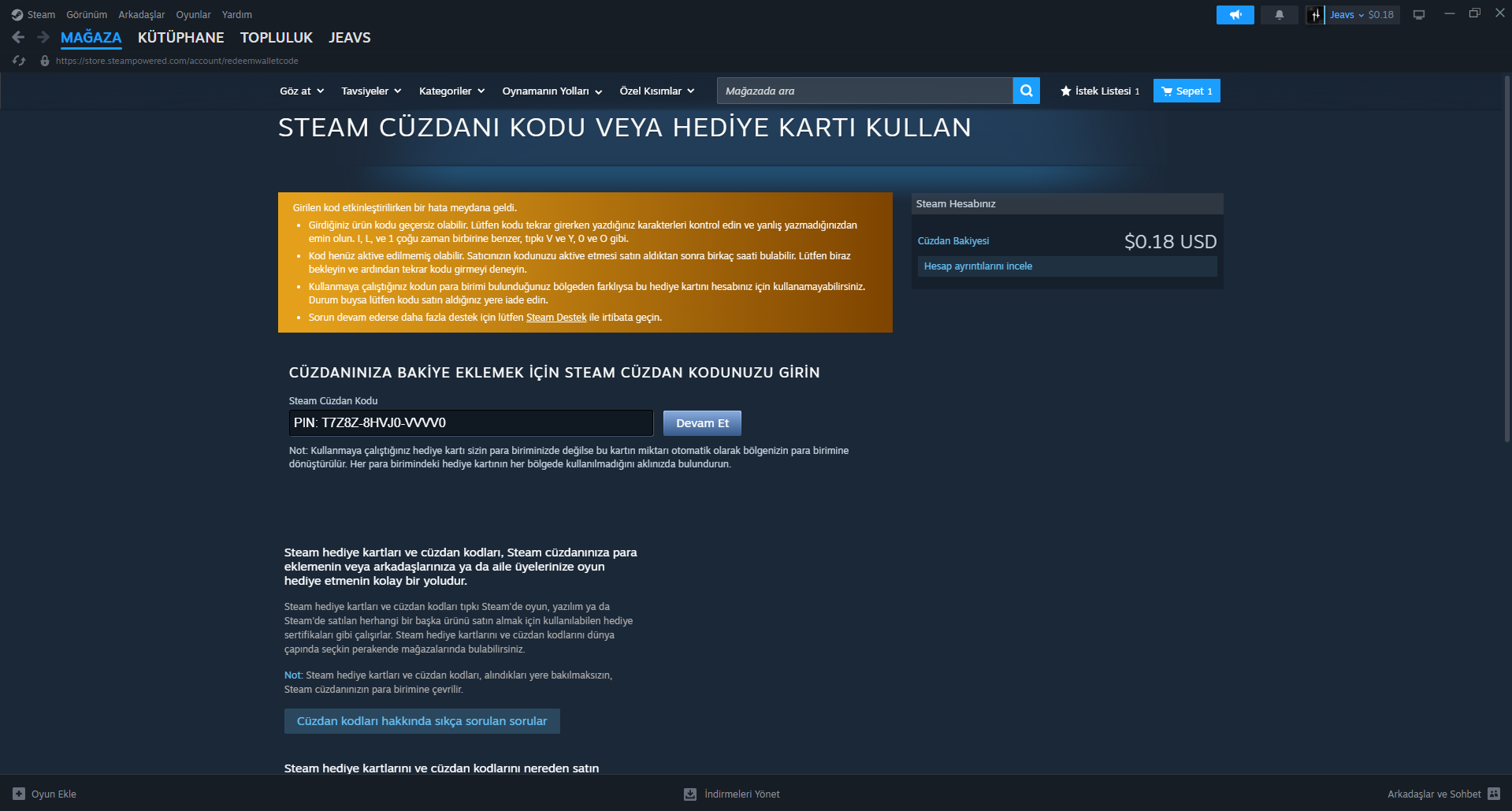Click Arkadaşlar ve Sohbet label
Viewport: 1512px width, 811px height.
[1434, 794]
